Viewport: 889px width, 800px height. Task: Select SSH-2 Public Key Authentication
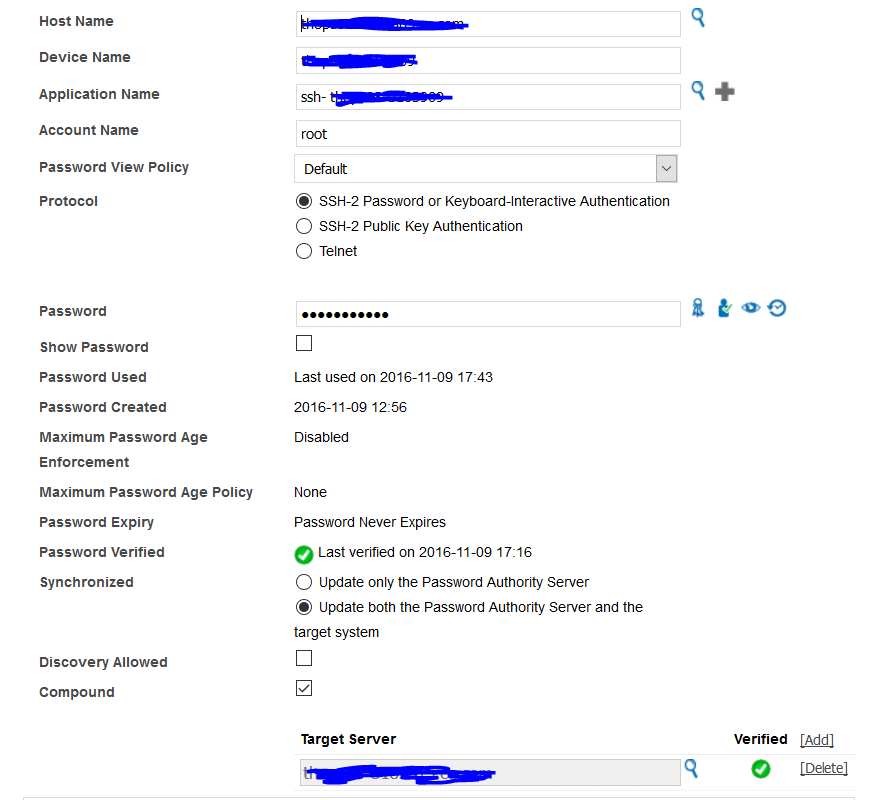coord(303,226)
